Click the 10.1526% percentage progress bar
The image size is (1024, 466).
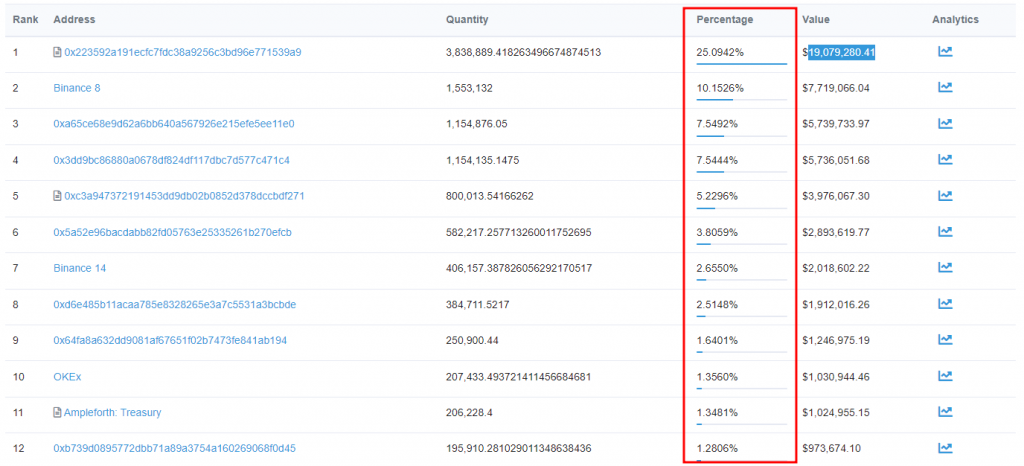pos(742,100)
